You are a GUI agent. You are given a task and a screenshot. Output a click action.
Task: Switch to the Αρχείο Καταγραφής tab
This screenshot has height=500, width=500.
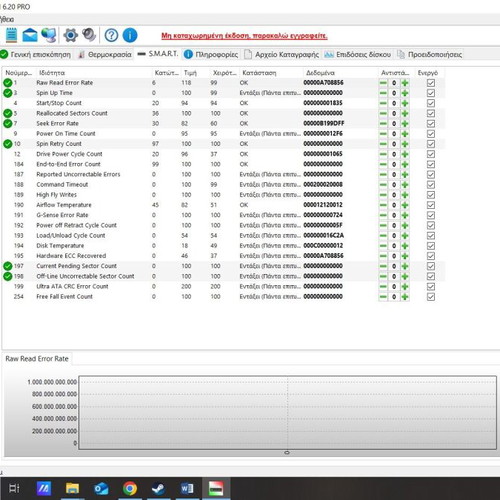282,54
